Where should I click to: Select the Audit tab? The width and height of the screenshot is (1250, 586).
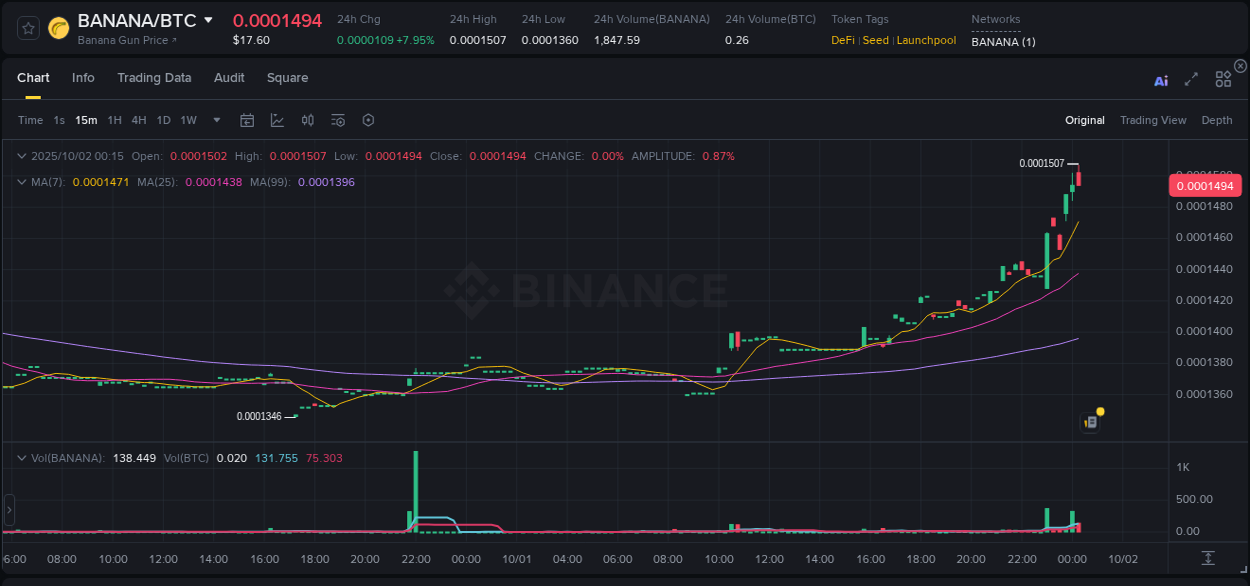(229, 77)
